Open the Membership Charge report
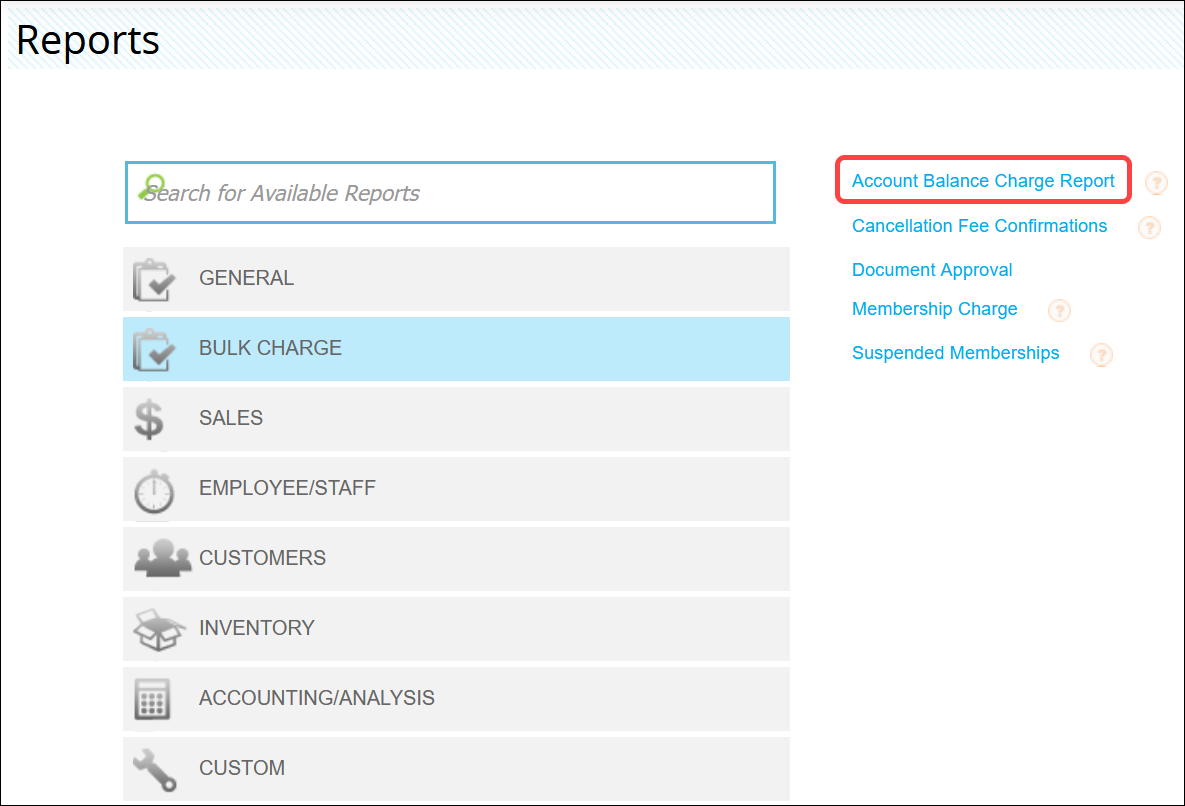Screen dimensions: 1185x806 pos(934,309)
